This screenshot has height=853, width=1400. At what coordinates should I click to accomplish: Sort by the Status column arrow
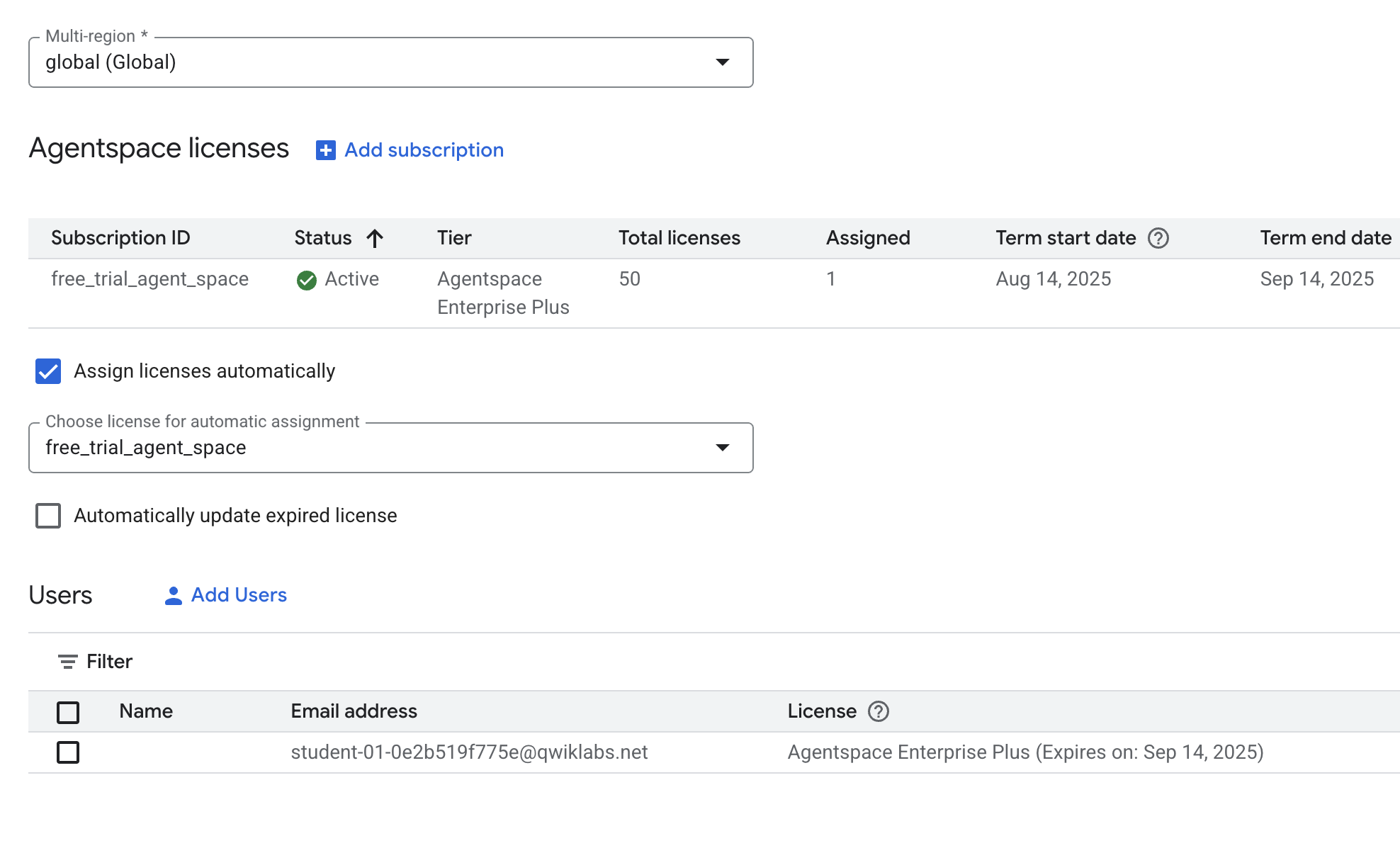point(375,239)
